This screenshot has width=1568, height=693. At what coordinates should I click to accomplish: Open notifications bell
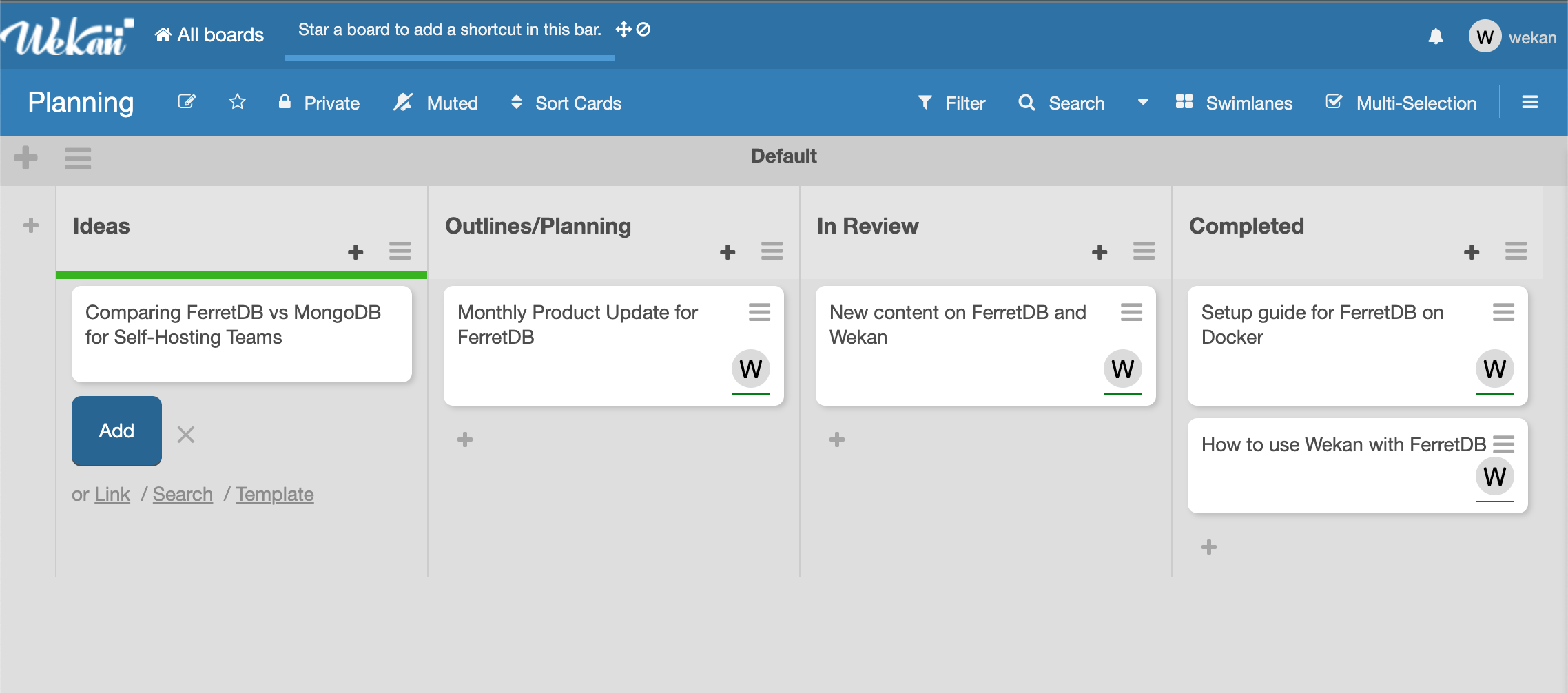click(x=1436, y=37)
